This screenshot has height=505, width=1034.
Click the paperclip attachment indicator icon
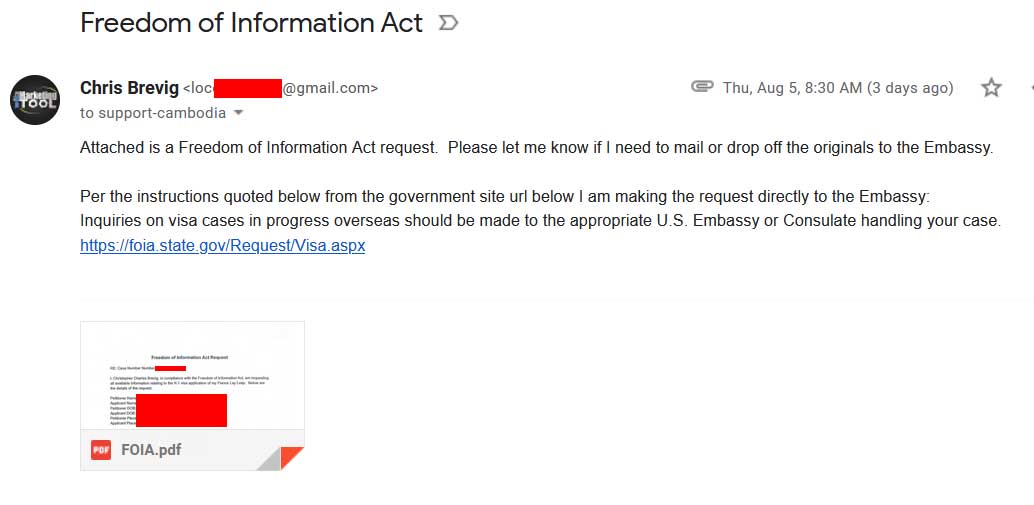[x=702, y=87]
